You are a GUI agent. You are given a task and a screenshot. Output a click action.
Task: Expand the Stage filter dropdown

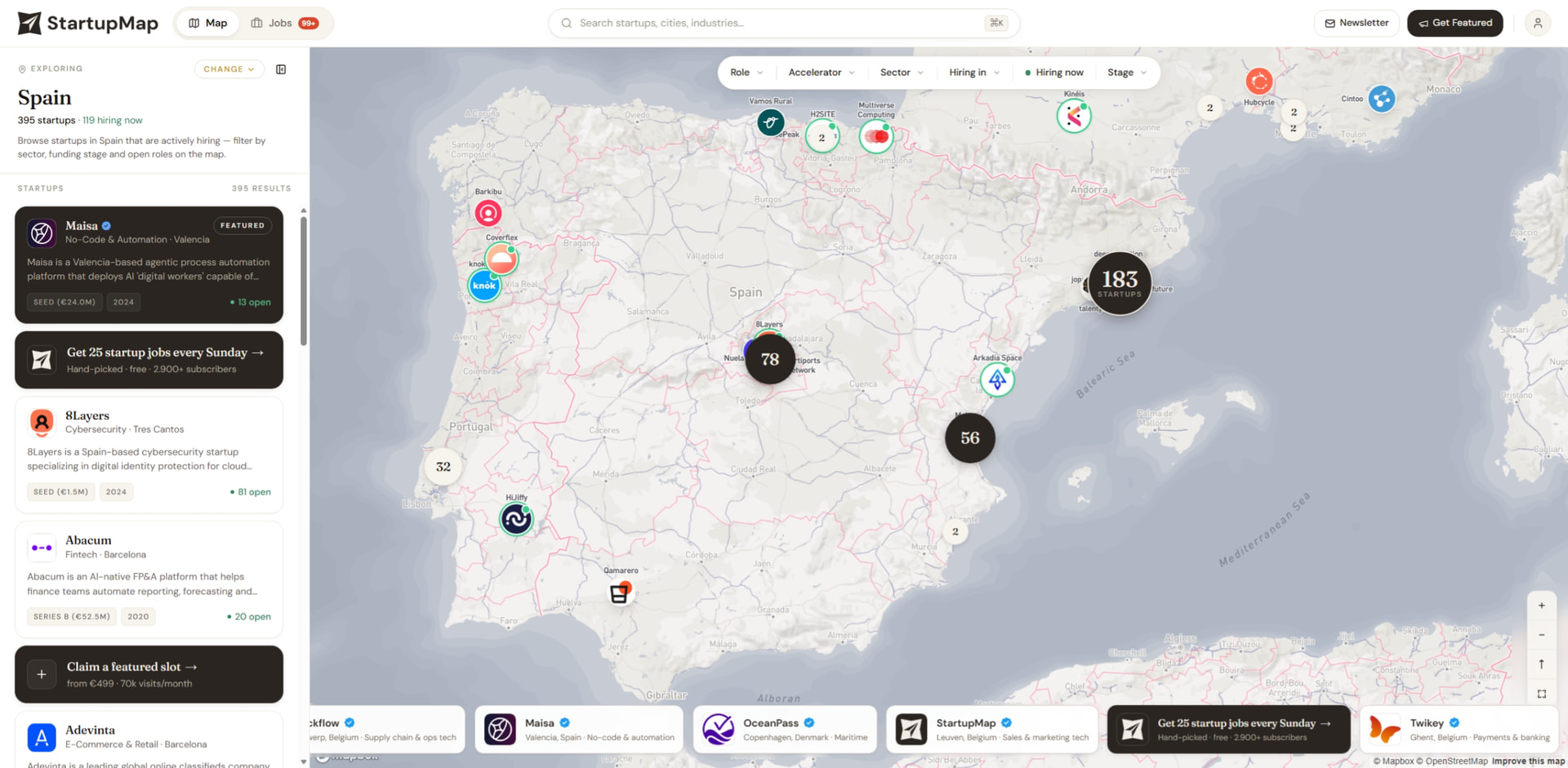point(1127,73)
